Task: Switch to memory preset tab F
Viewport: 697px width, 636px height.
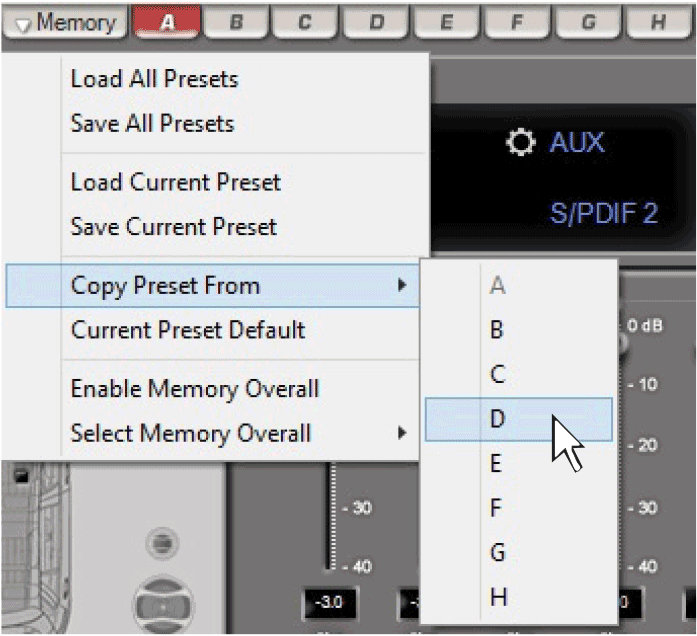Action: point(517,22)
